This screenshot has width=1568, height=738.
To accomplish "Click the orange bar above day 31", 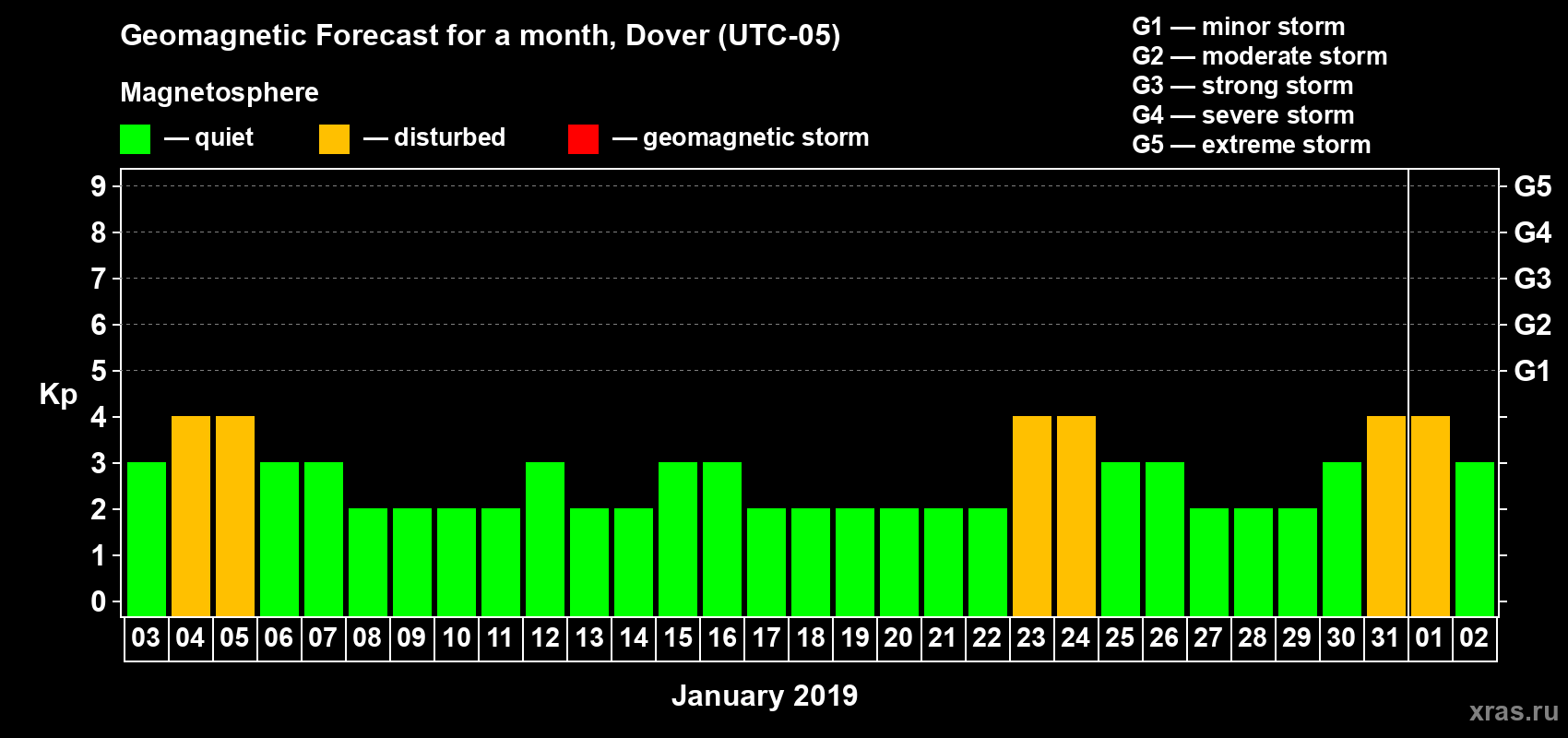I will point(1386,517).
